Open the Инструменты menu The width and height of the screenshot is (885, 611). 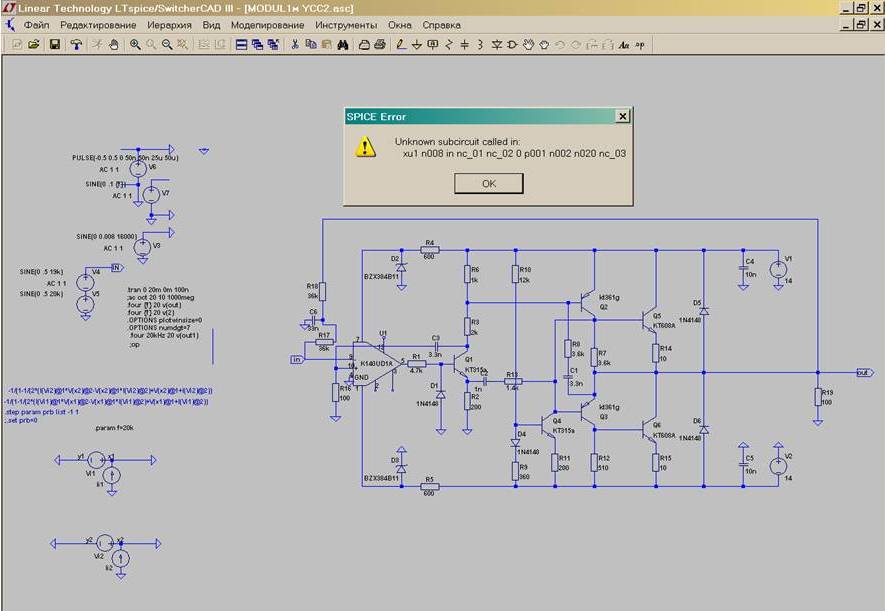pyautogui.click(x=346, y=24)
